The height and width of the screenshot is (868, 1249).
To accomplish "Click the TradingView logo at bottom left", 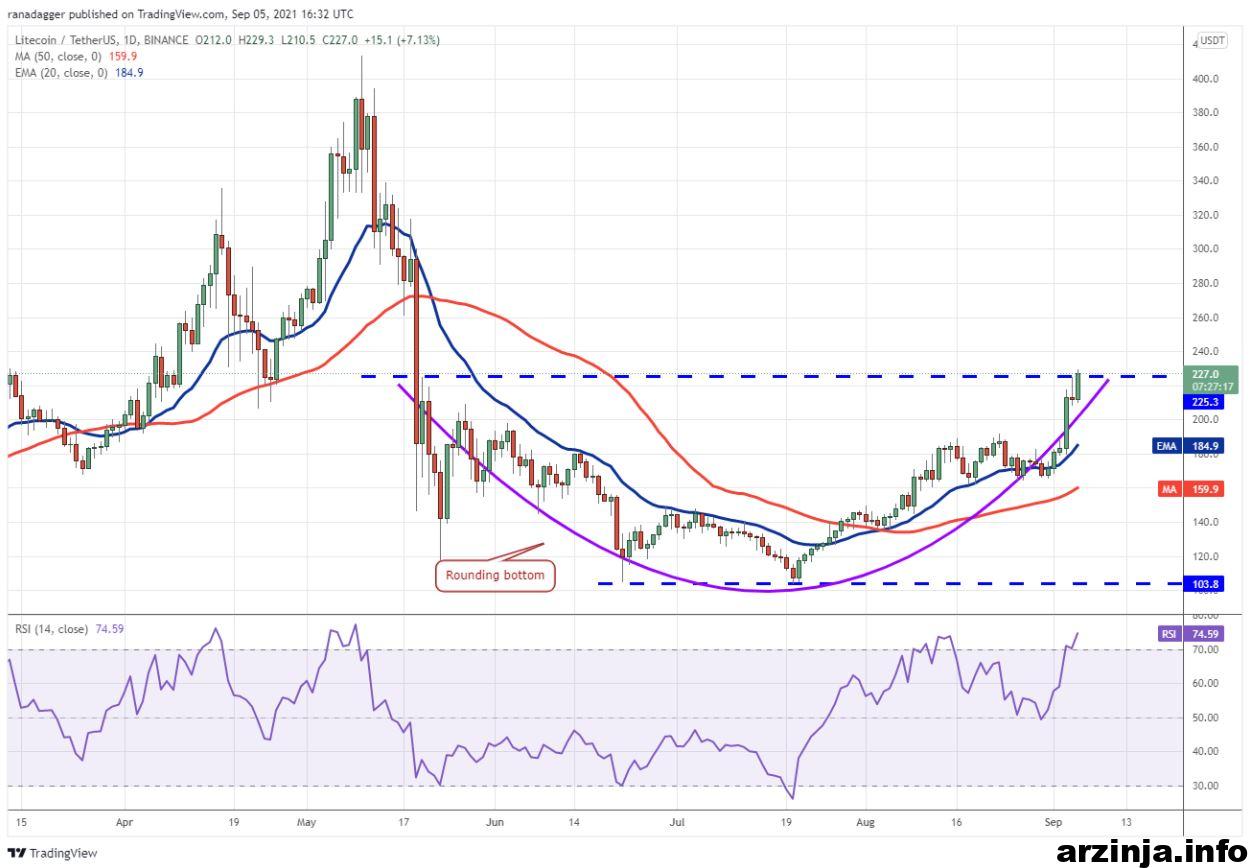I will [52, 853].
